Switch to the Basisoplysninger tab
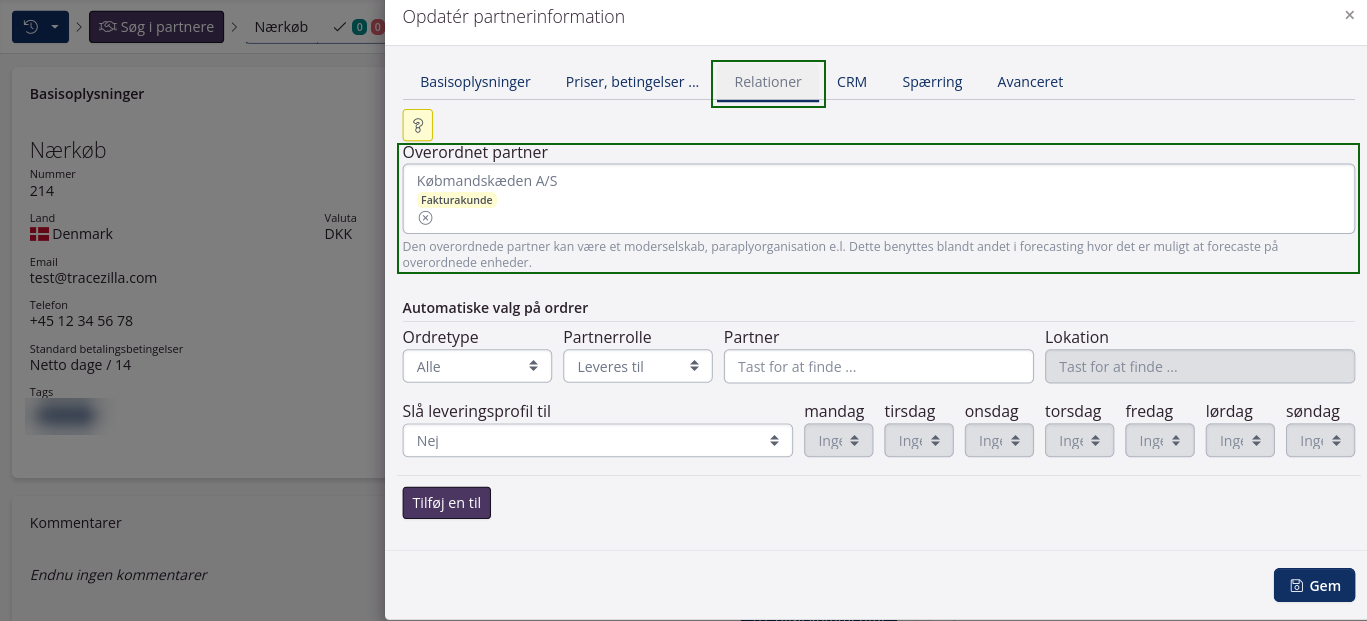The image size is (1367, 621). point(474,81)
